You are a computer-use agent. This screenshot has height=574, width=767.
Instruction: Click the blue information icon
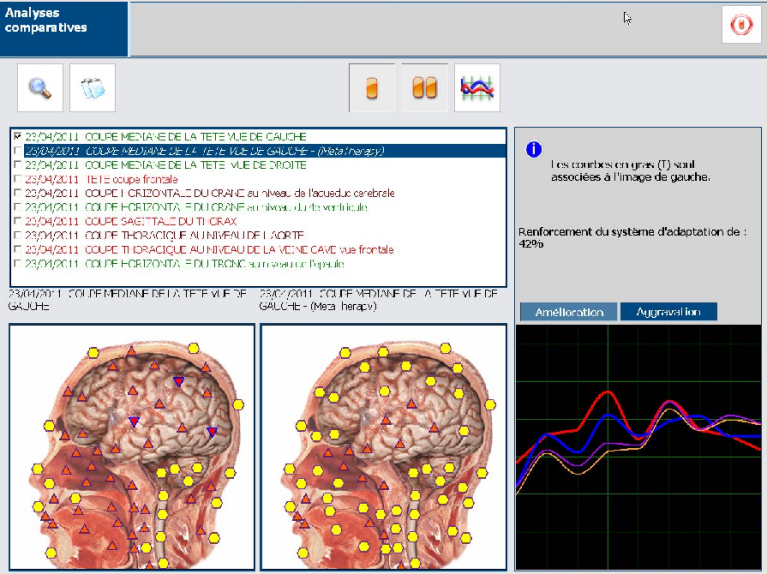tap(534, 149)
